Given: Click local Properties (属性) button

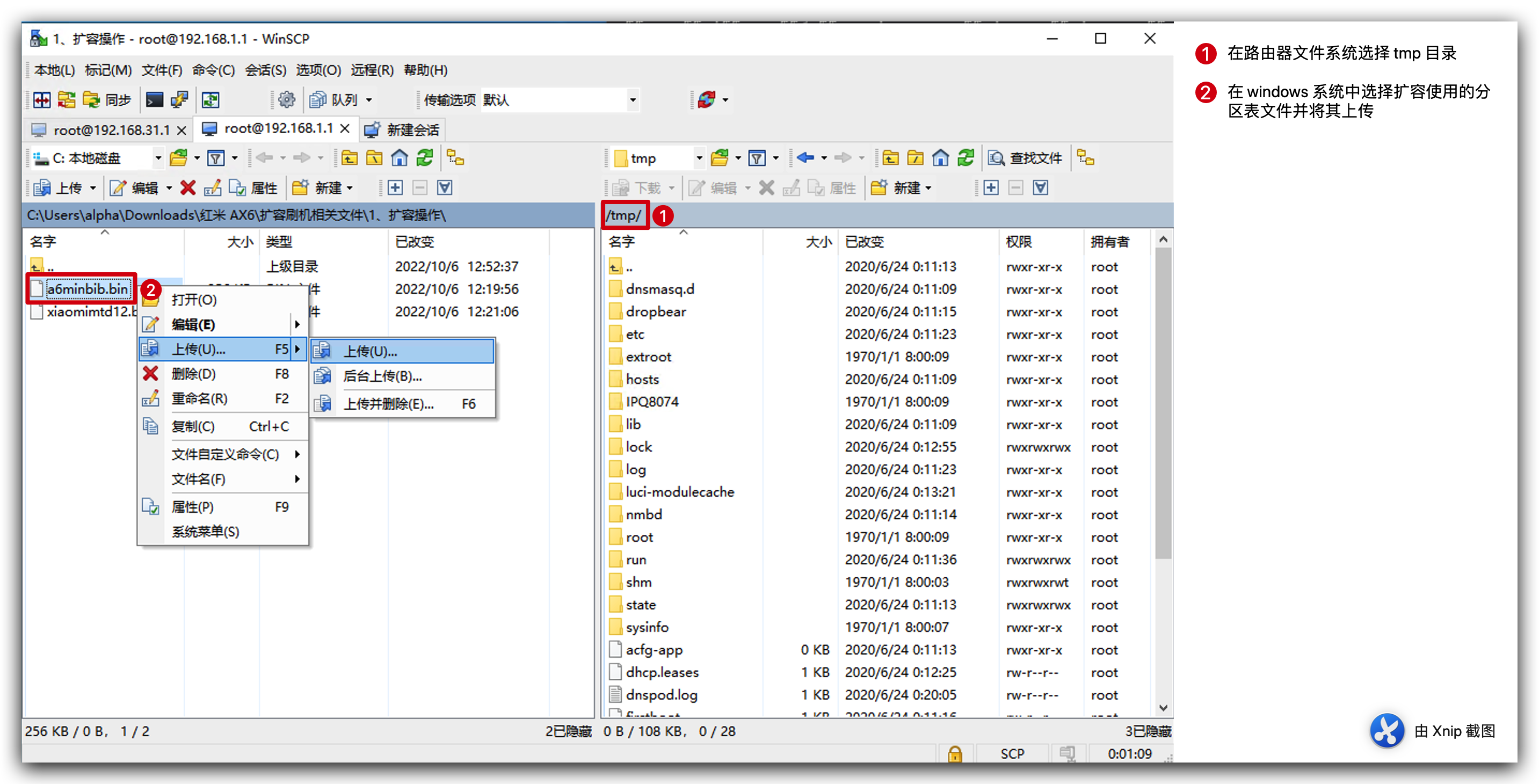Looking at the screenshot, I should coord(253,188).
